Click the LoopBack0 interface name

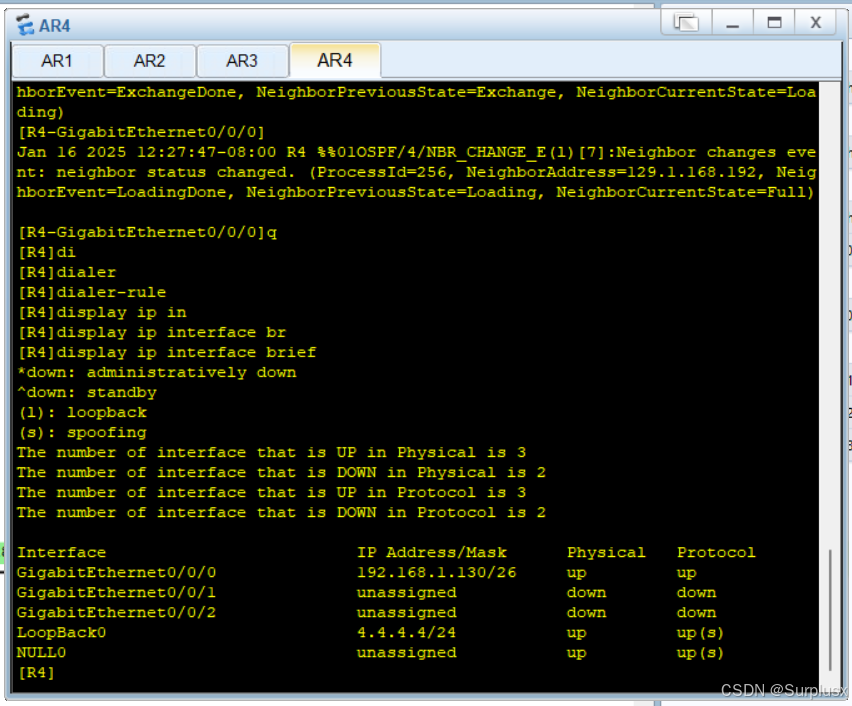(x=61, y=633)
